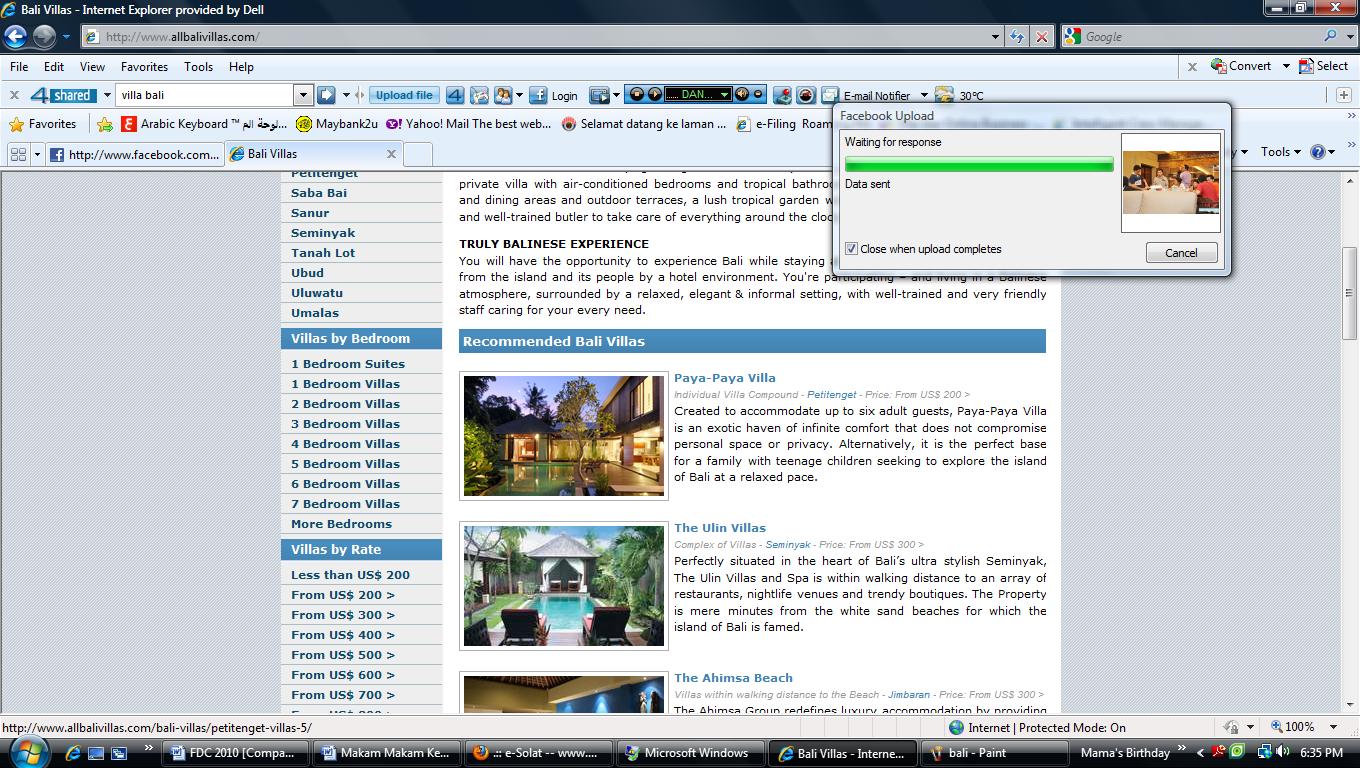Click the green upload progress bar
The height and width of the screenshot is (768, 1360).
(979, 164)
